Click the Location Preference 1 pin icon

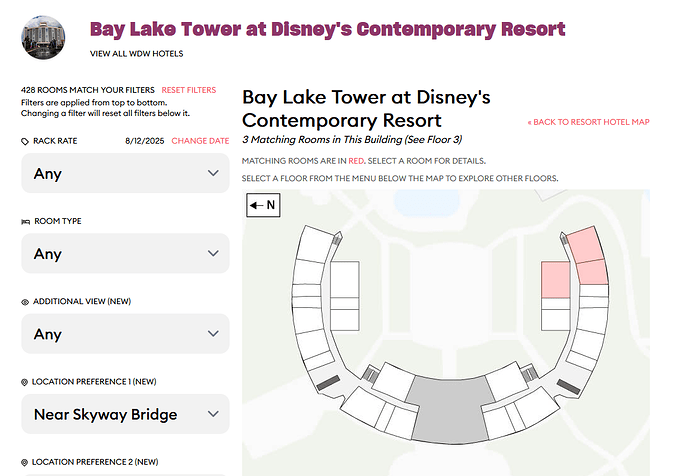click(24, 382)
